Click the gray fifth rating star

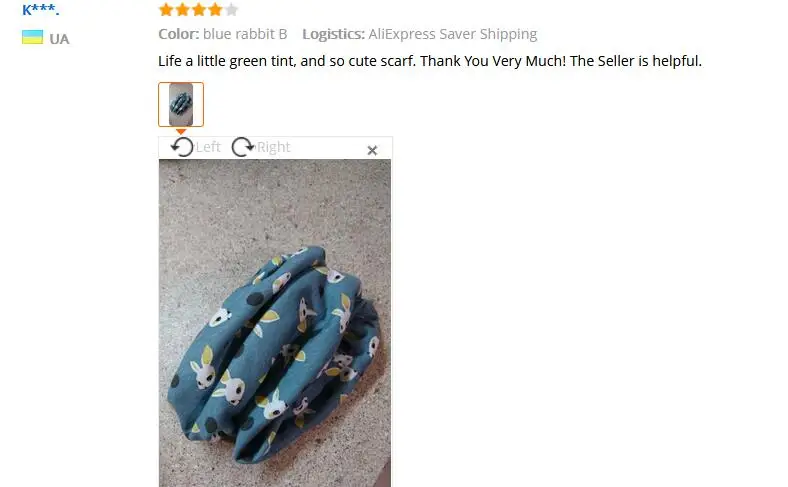coord(231,9)
